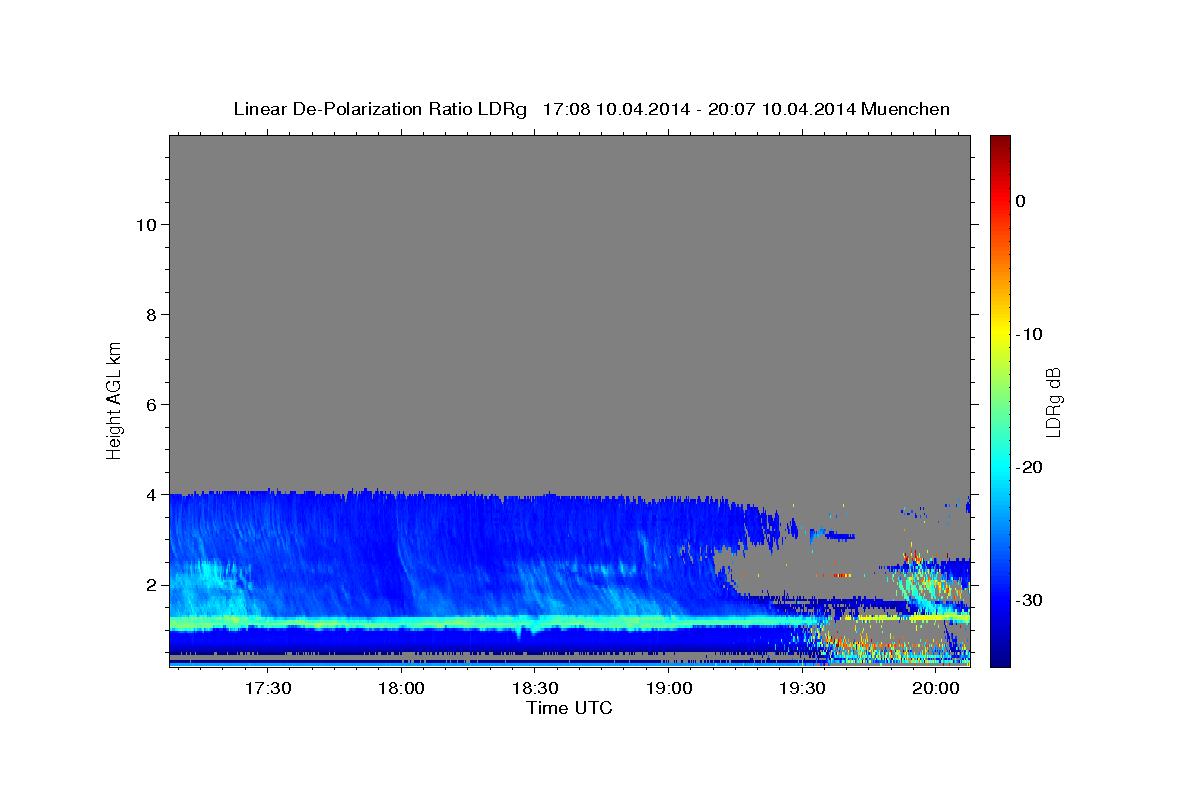
Task: Click the plot title starting 'Linear De-Polarization Ratio LDRg'
Action: [x=591, y=109]
